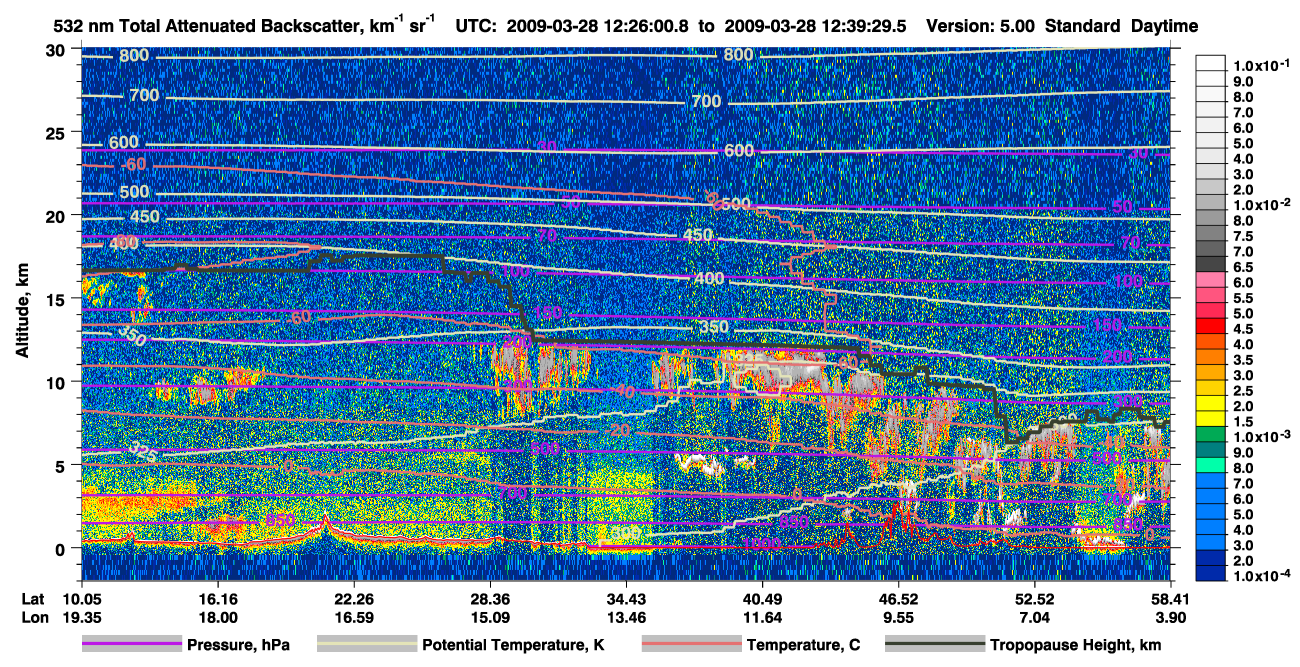
Task: Select the longitude value '3.90'
Action: click(1171, 618)
